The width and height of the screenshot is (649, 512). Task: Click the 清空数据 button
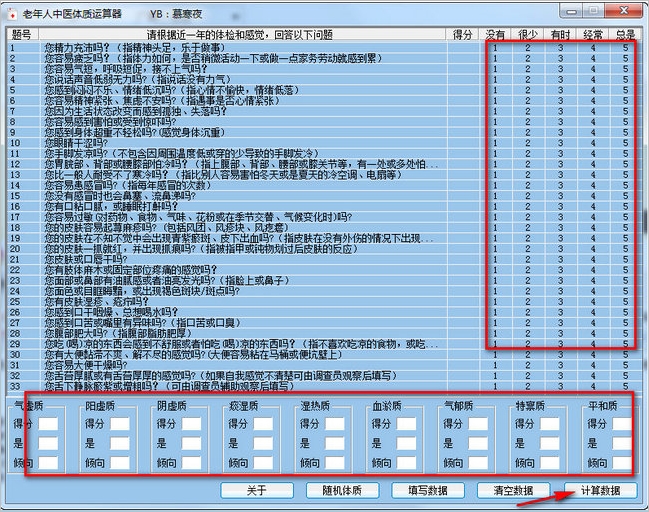pyautogui.click(x=513, y=490)
